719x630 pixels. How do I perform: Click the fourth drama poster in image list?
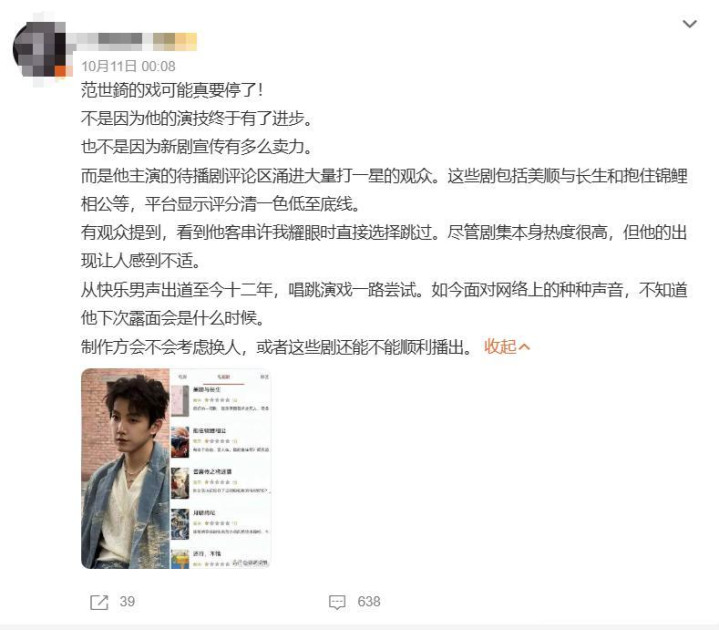tap(180, 524)
